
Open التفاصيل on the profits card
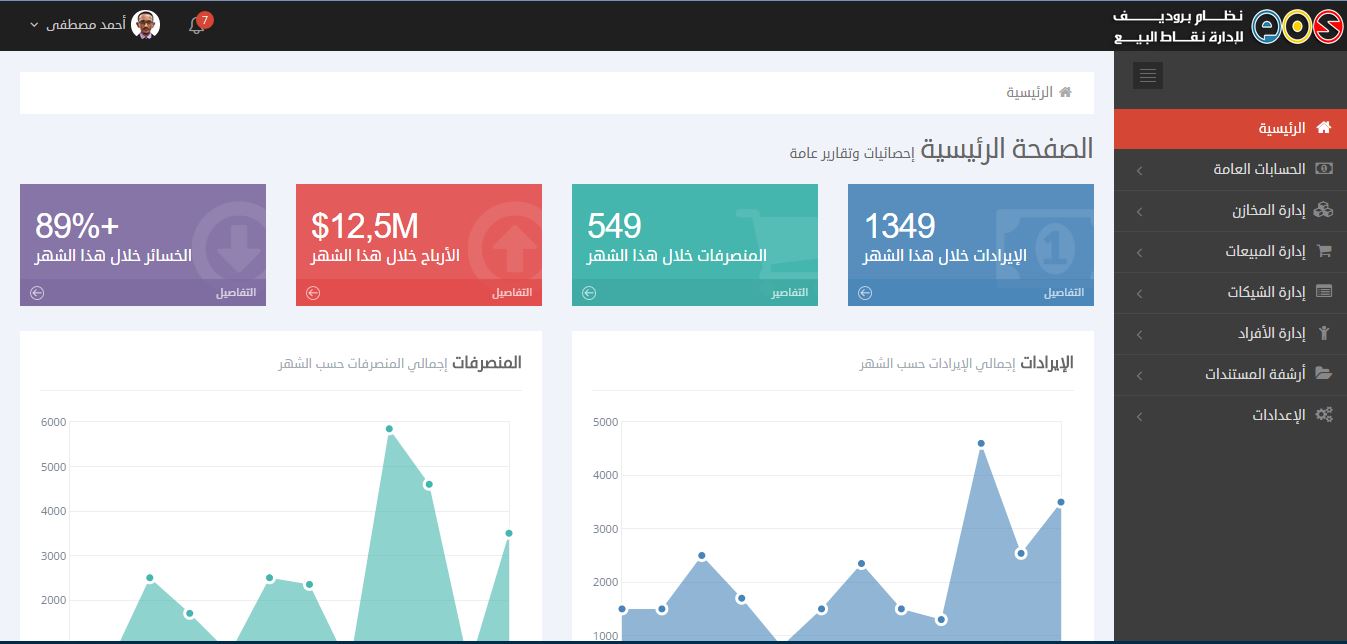point(511,293)
